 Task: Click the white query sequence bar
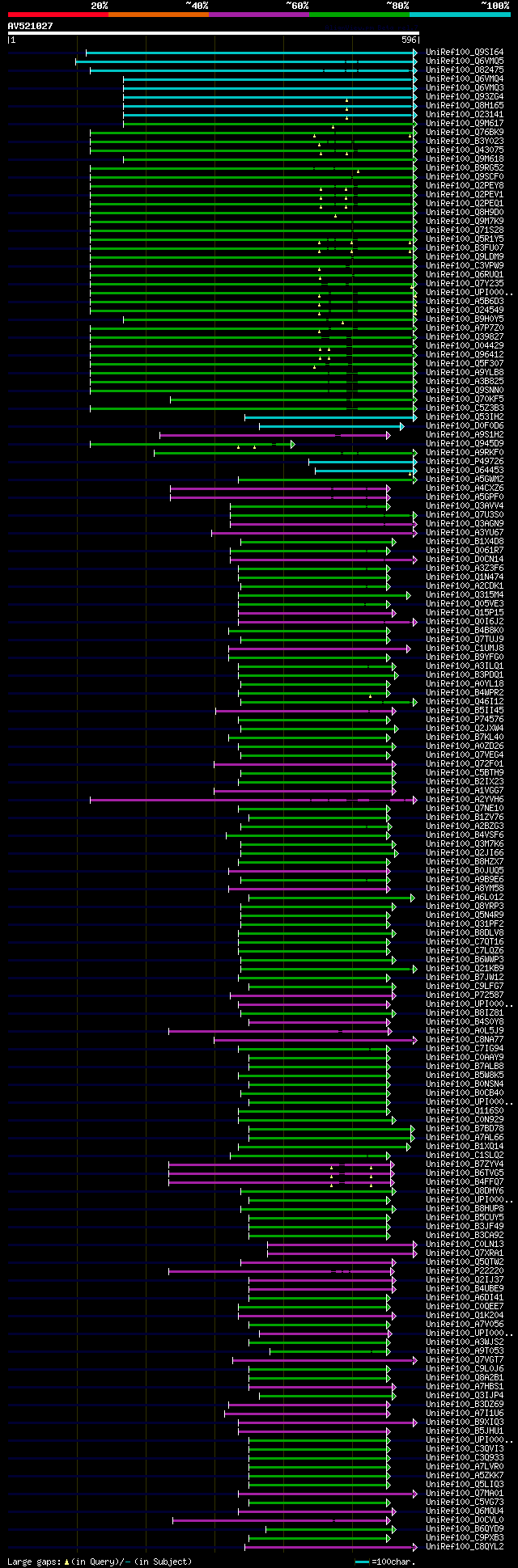[214, 33]
